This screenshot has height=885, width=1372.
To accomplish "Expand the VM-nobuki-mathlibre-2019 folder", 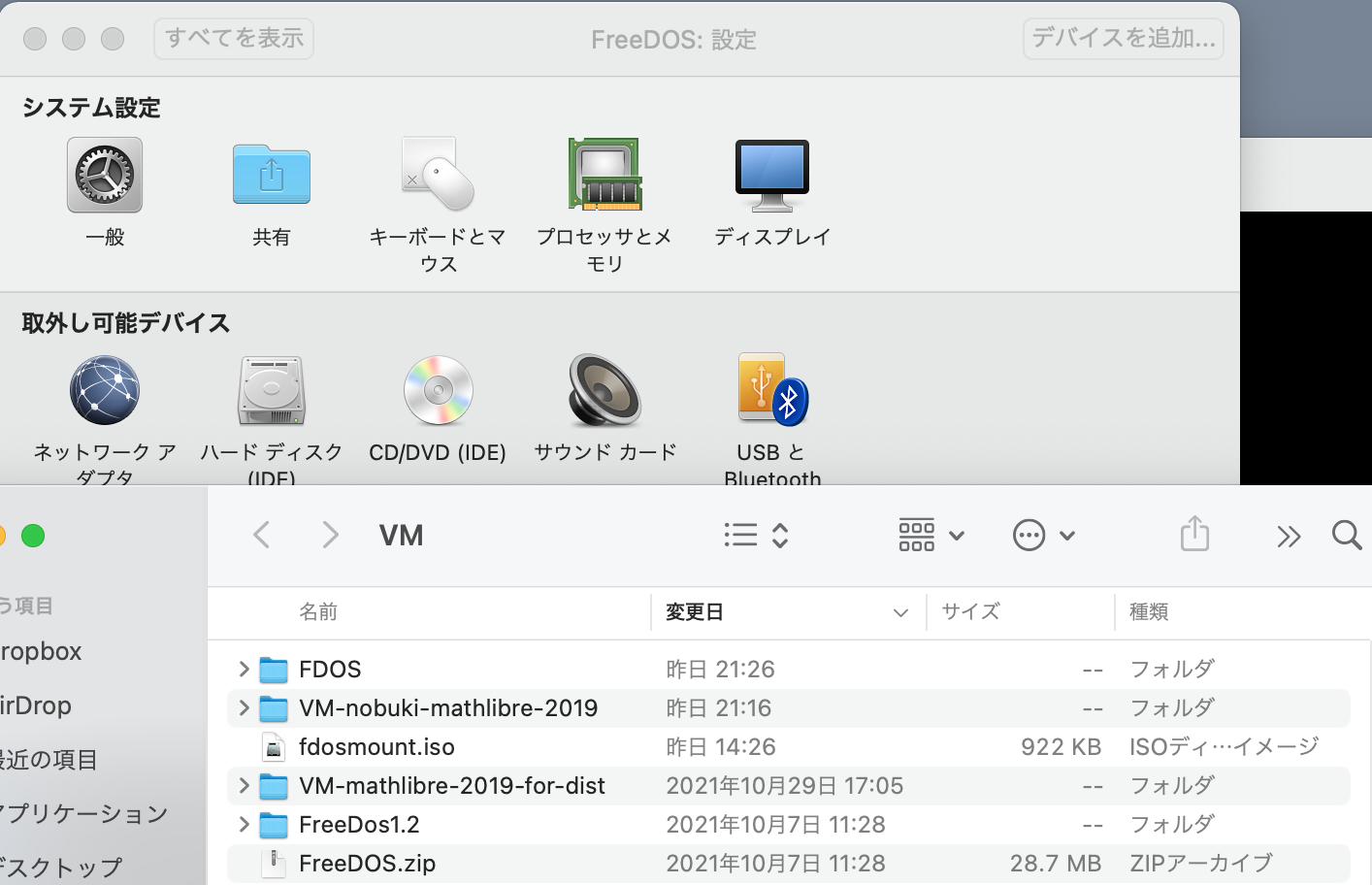I will [244, 708].
